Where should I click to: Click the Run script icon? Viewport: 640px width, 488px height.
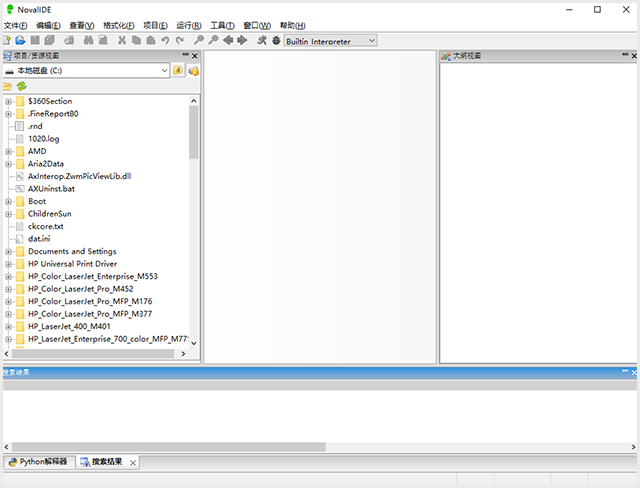261,40
